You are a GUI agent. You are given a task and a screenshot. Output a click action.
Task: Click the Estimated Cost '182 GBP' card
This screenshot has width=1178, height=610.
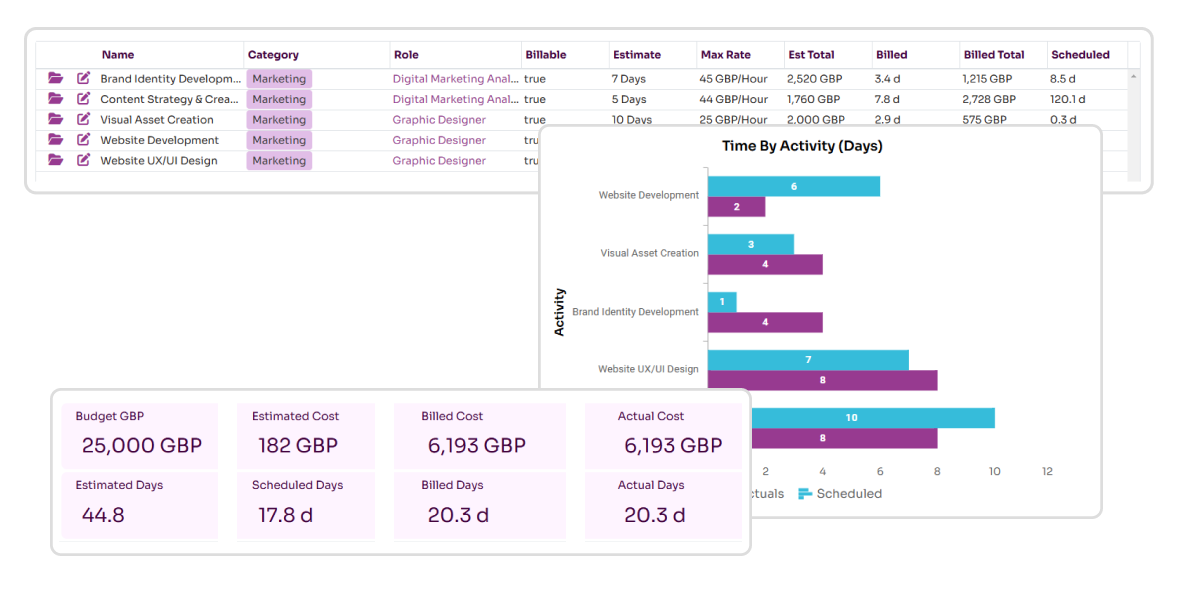tap(306, 436)
